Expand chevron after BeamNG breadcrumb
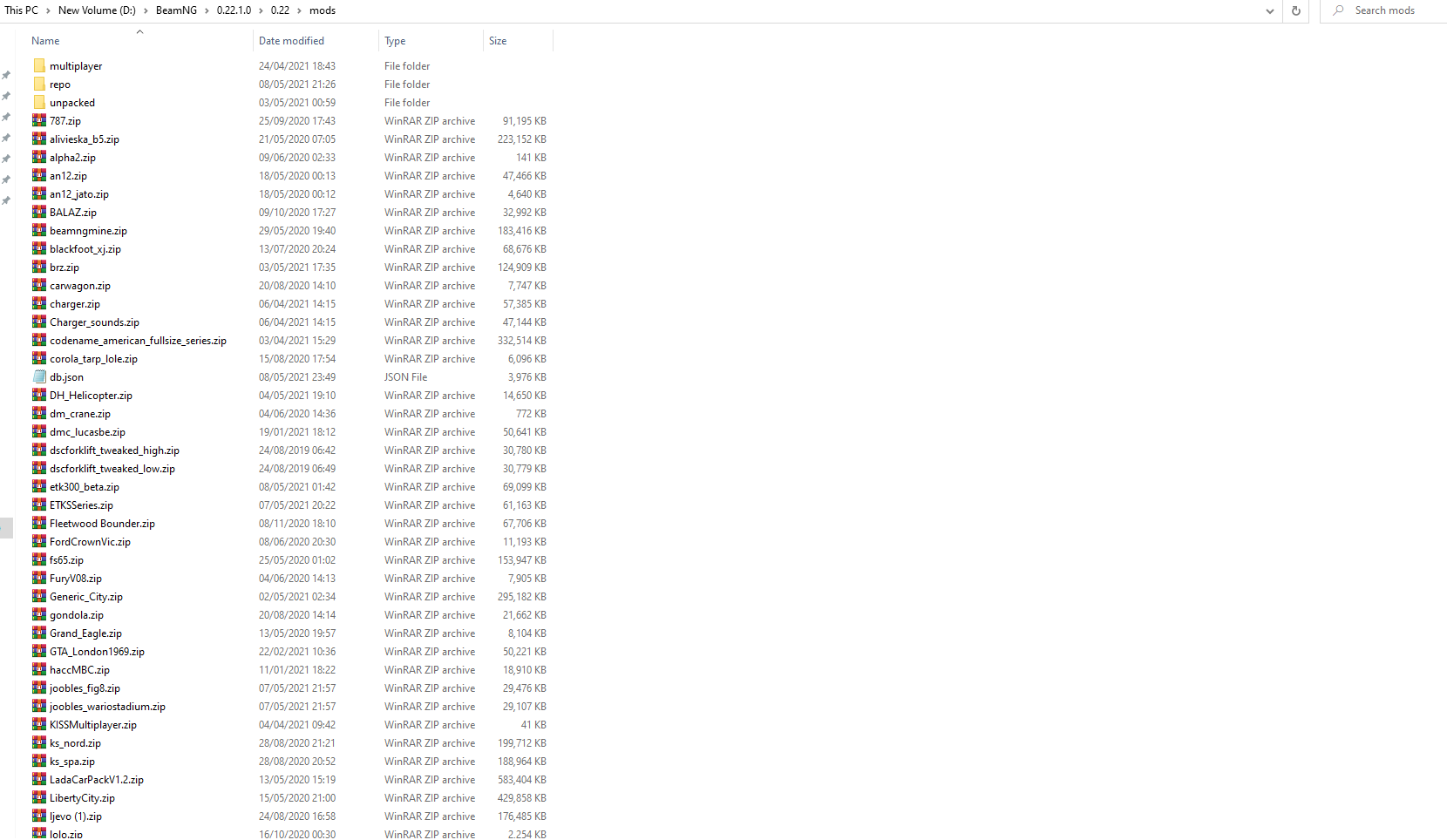1447x840 pixels. point(207,10)
